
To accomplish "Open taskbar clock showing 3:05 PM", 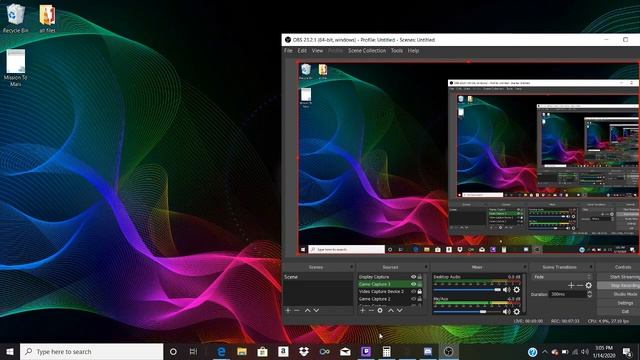I will coord(604,351).
